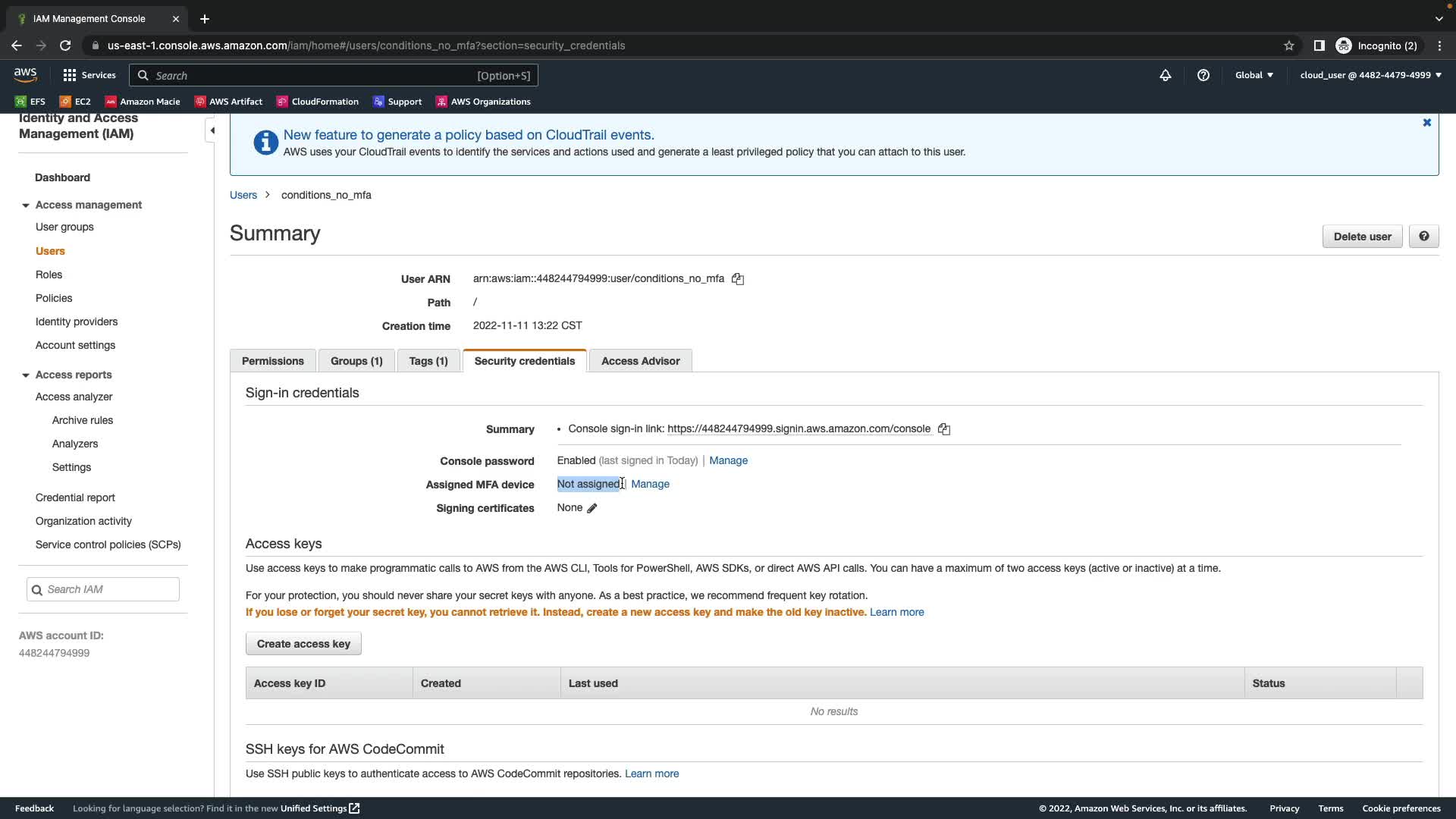Edit signing certificates with pencil icon
Screen dimensions: 1456x819
(x=592, y=508)
